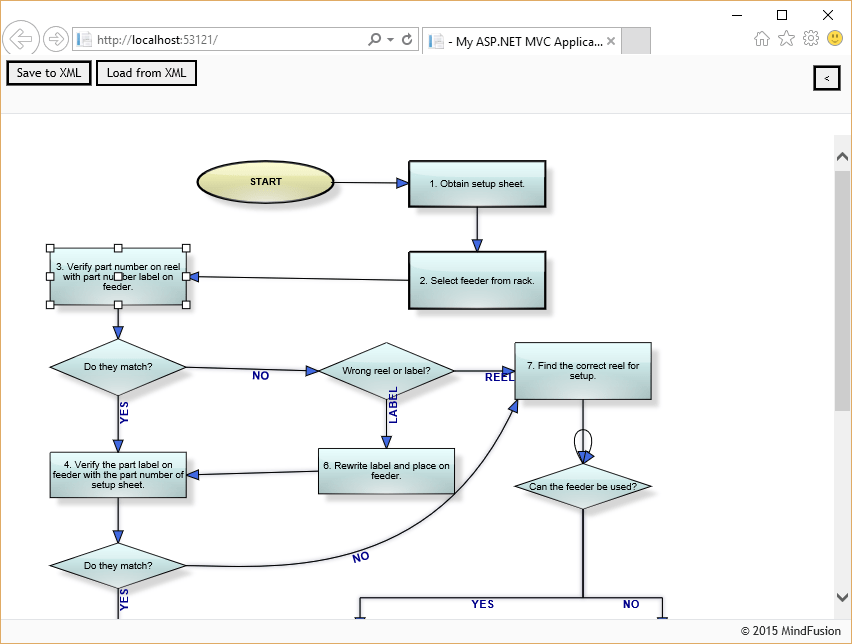The image size is (852, 644).
Task: Click the scrollbar up arrow
Action: click(842, 155)
